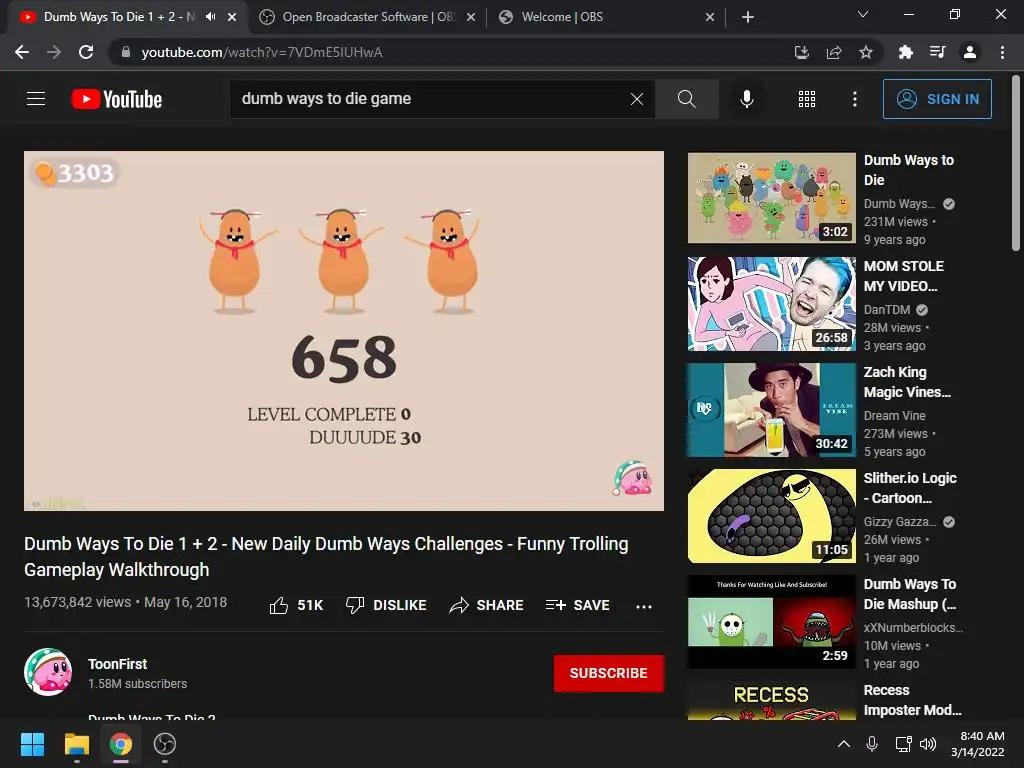Screen dimensions: 1024x768
Task: Open Chrome three-dot menu
Action: click(1002, 52)
